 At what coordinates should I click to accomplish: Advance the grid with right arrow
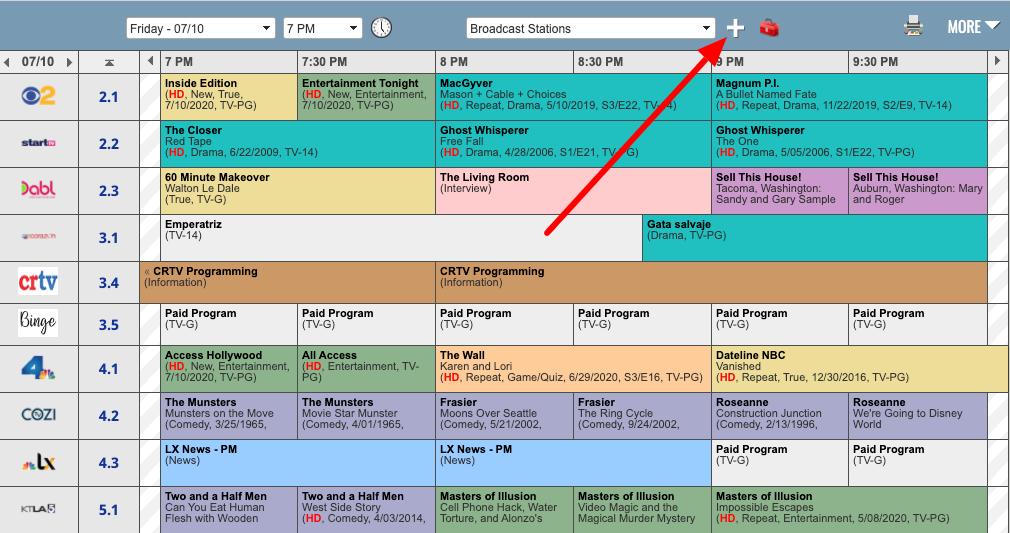[x=996, y=62]
